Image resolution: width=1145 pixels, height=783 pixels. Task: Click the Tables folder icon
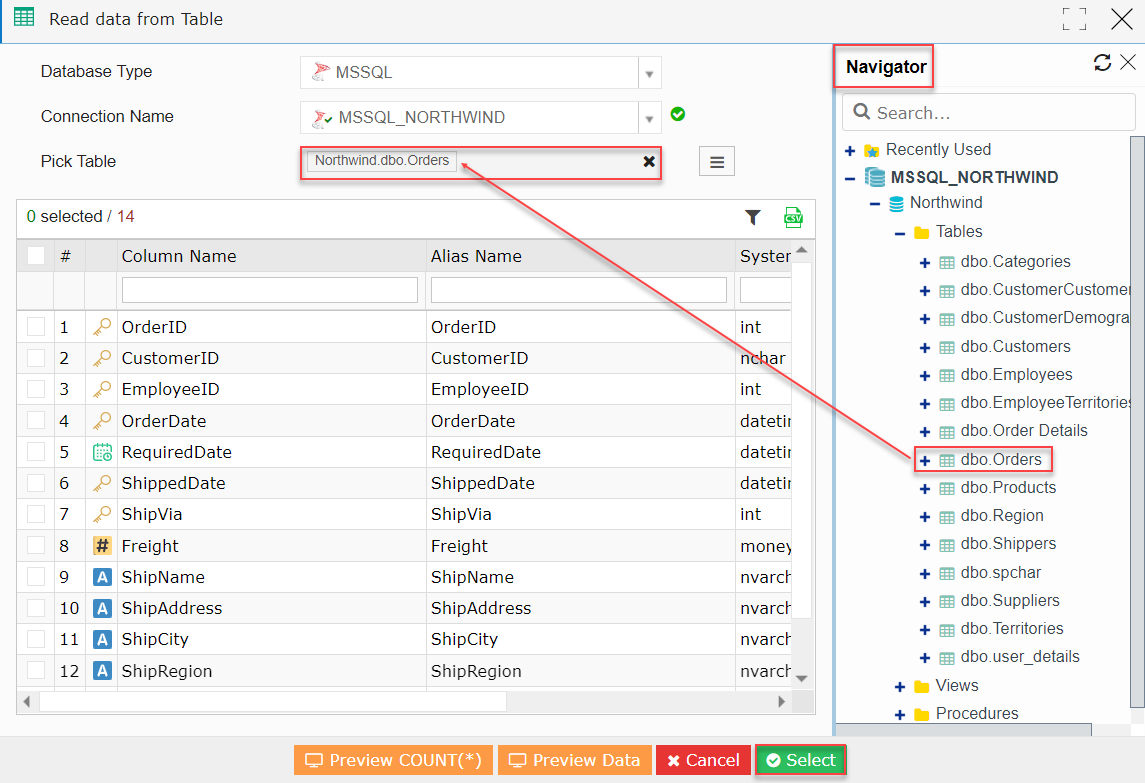coord(922,233)
